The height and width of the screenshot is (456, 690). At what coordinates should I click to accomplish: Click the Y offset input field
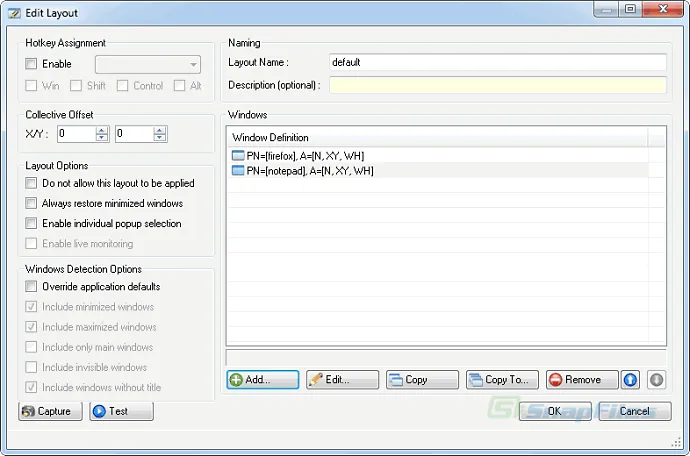(x=135, y=134)
